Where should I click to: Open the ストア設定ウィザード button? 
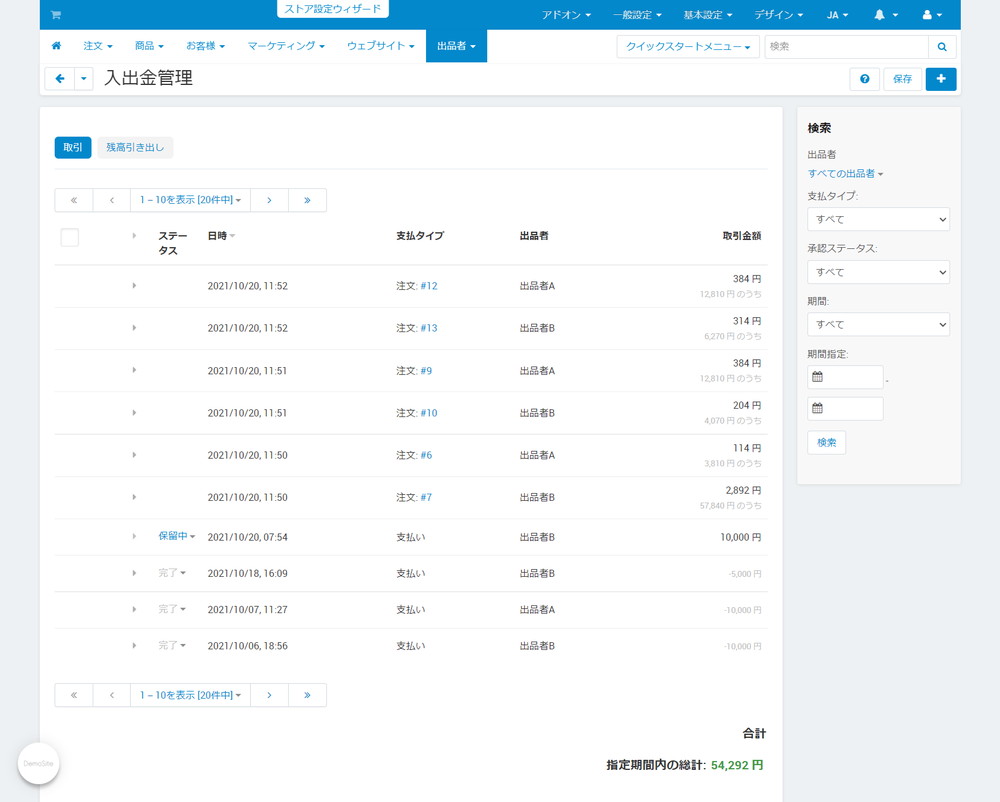coord(332,9)
